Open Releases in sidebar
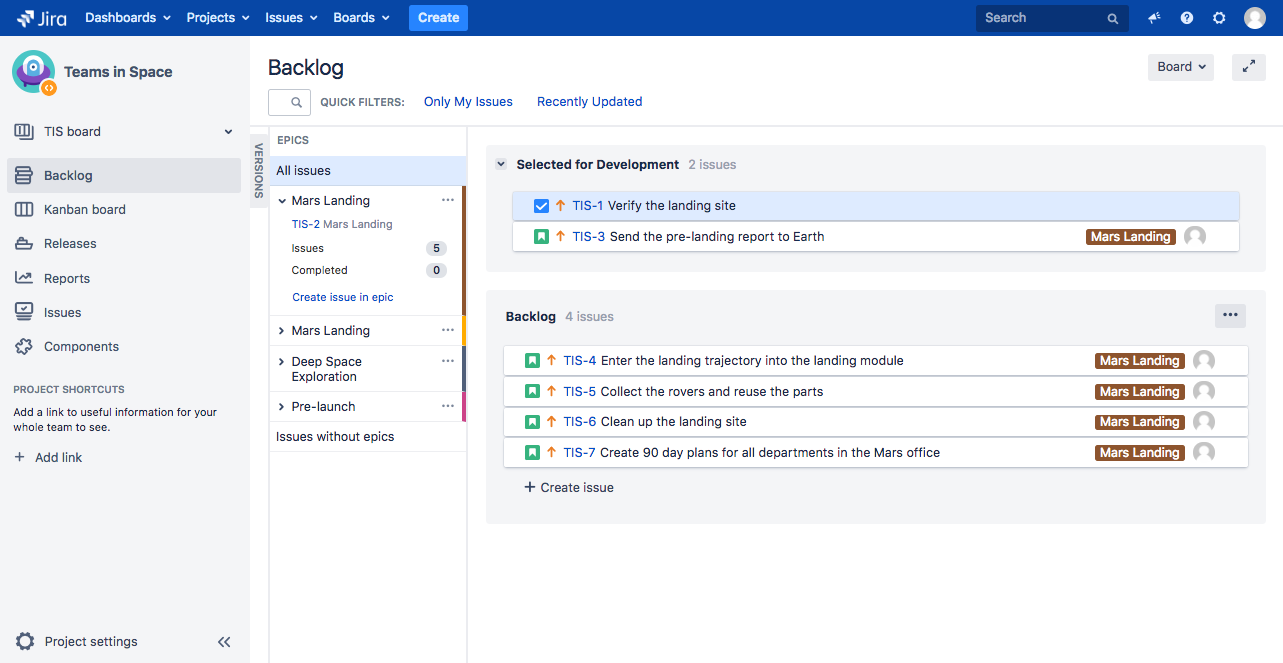This screenshot has width=1283, height=663. [124, 243]
